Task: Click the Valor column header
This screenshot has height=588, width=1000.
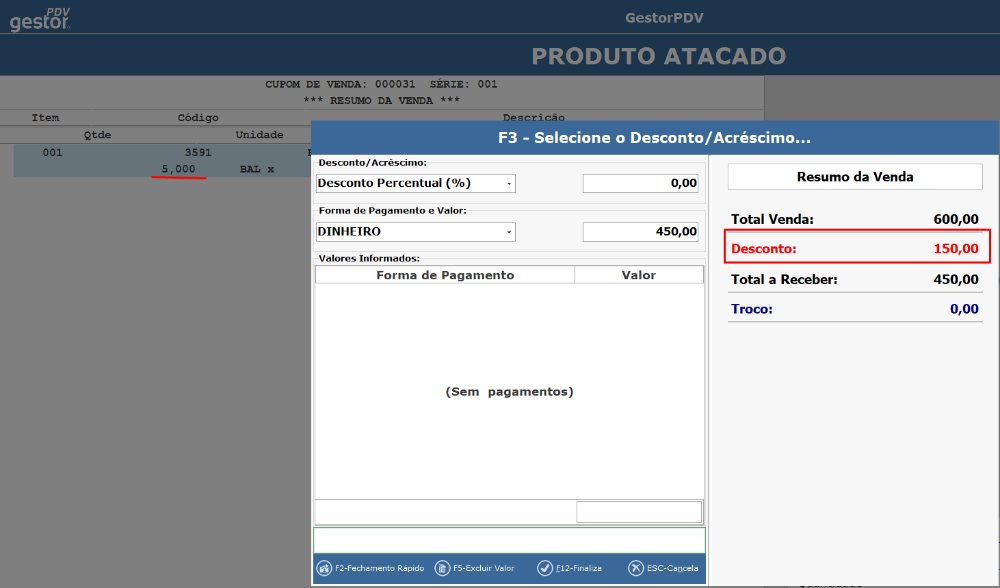Action: (x=639, y=275)
